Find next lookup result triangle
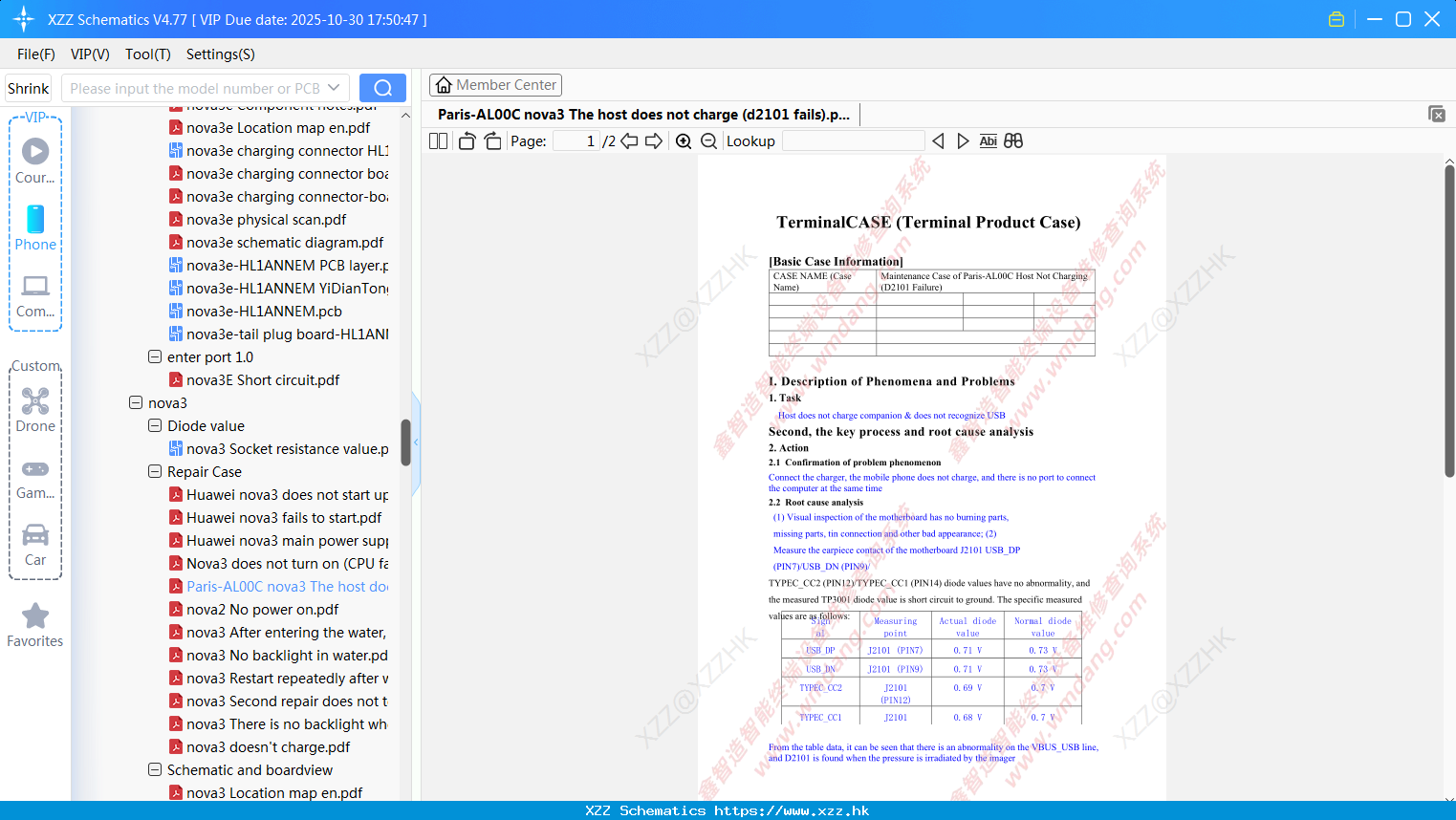The height and width of the screenshot is (820, 1456). tap(963, 140)
